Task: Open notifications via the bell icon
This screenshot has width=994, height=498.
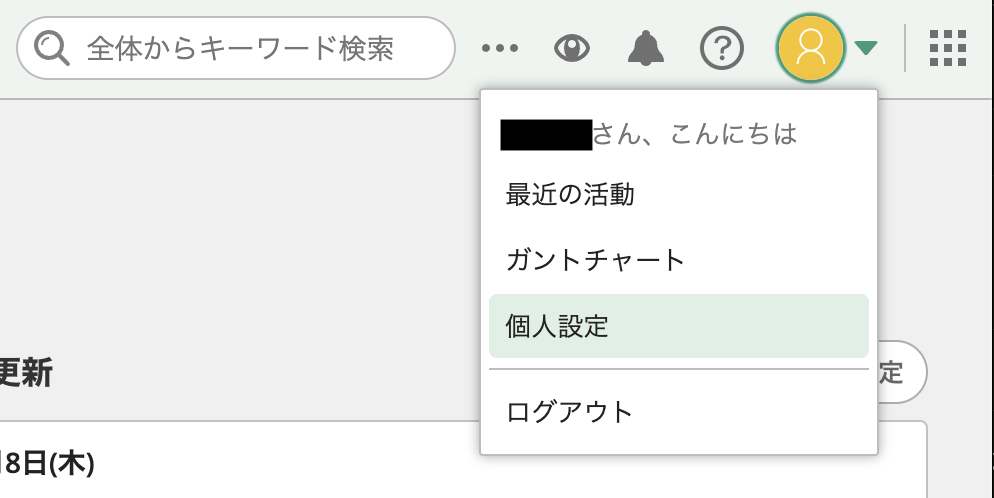Action: tap(646, 48)
